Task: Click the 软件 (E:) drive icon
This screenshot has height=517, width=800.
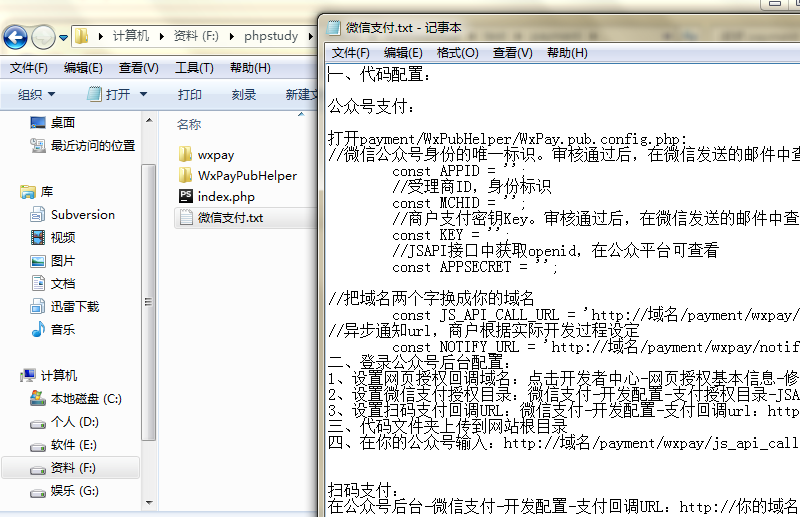Action: (38, 447)
